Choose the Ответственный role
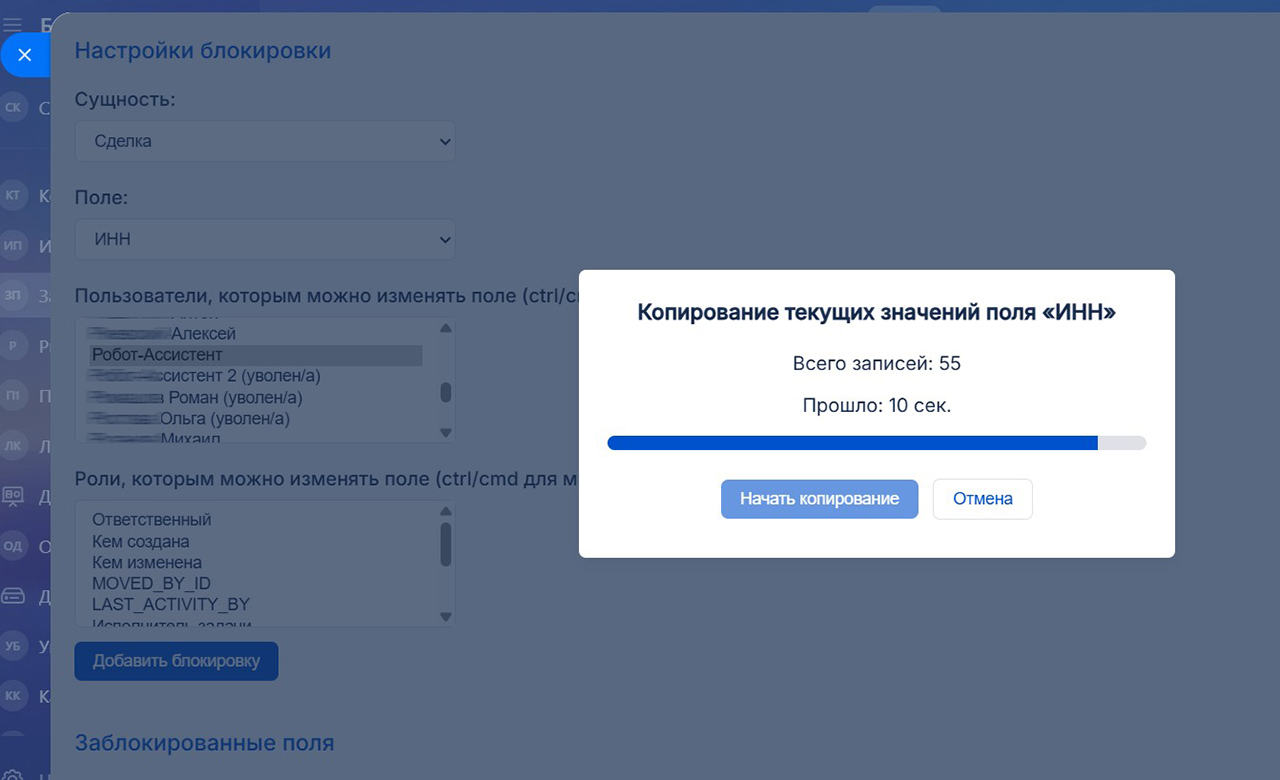Screen dimensions: 1280x780 point(152,520)
